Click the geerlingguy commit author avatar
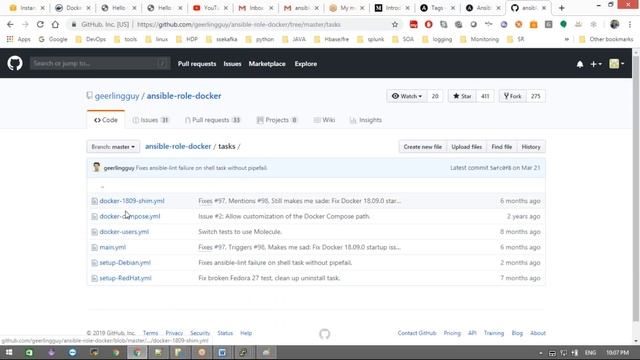This screenshot has height=360, width=640. pos(96,167)
